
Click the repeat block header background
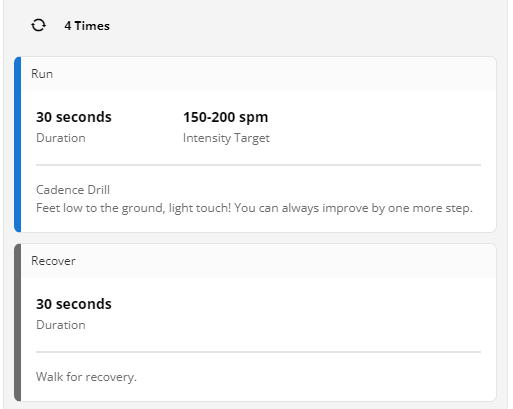300,26
